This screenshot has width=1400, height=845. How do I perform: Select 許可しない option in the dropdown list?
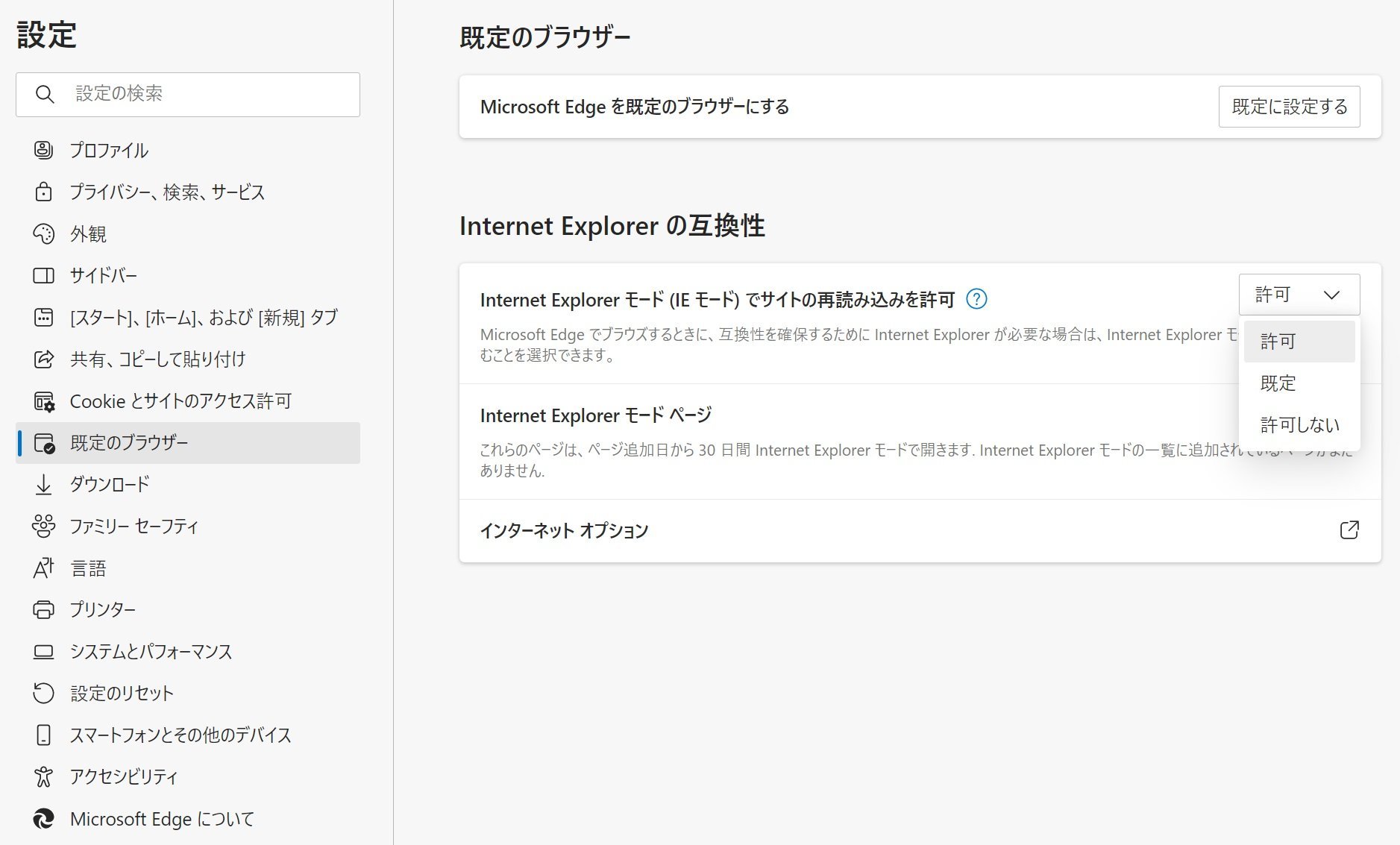click(x=1299, y=425)
